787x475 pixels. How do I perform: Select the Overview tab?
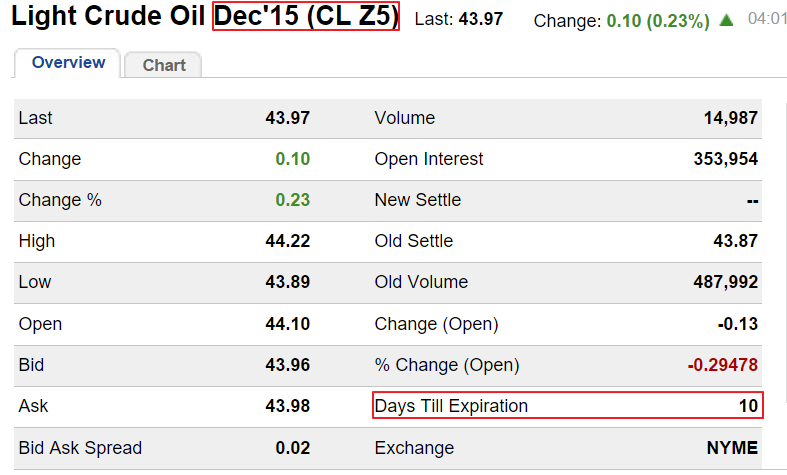(68, 63)
